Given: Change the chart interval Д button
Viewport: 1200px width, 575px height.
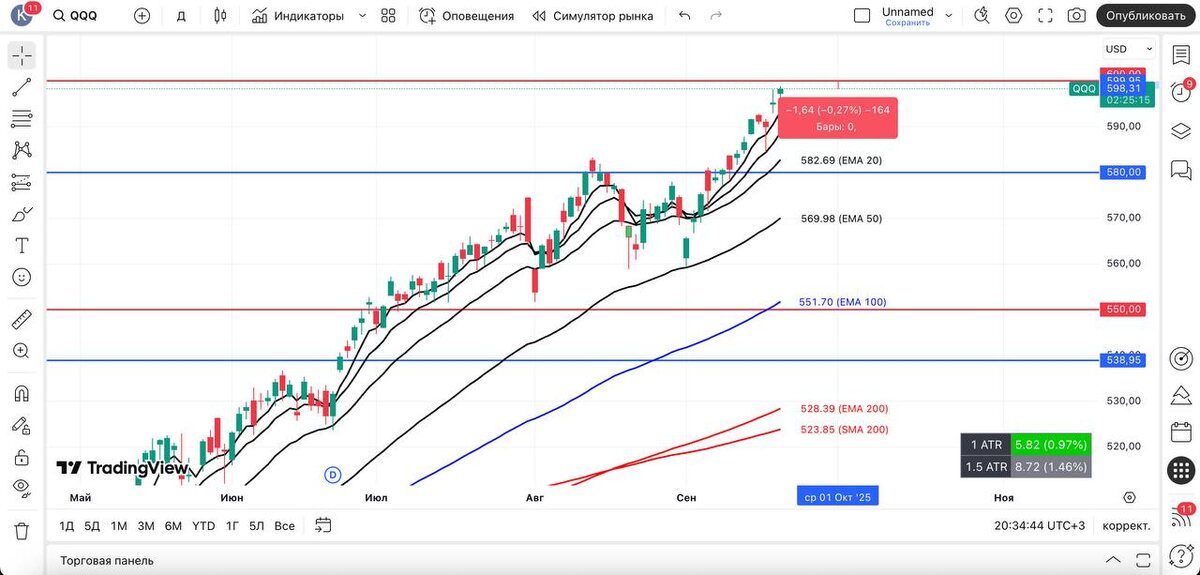Looking at the screenshot, I should (181, 16).
